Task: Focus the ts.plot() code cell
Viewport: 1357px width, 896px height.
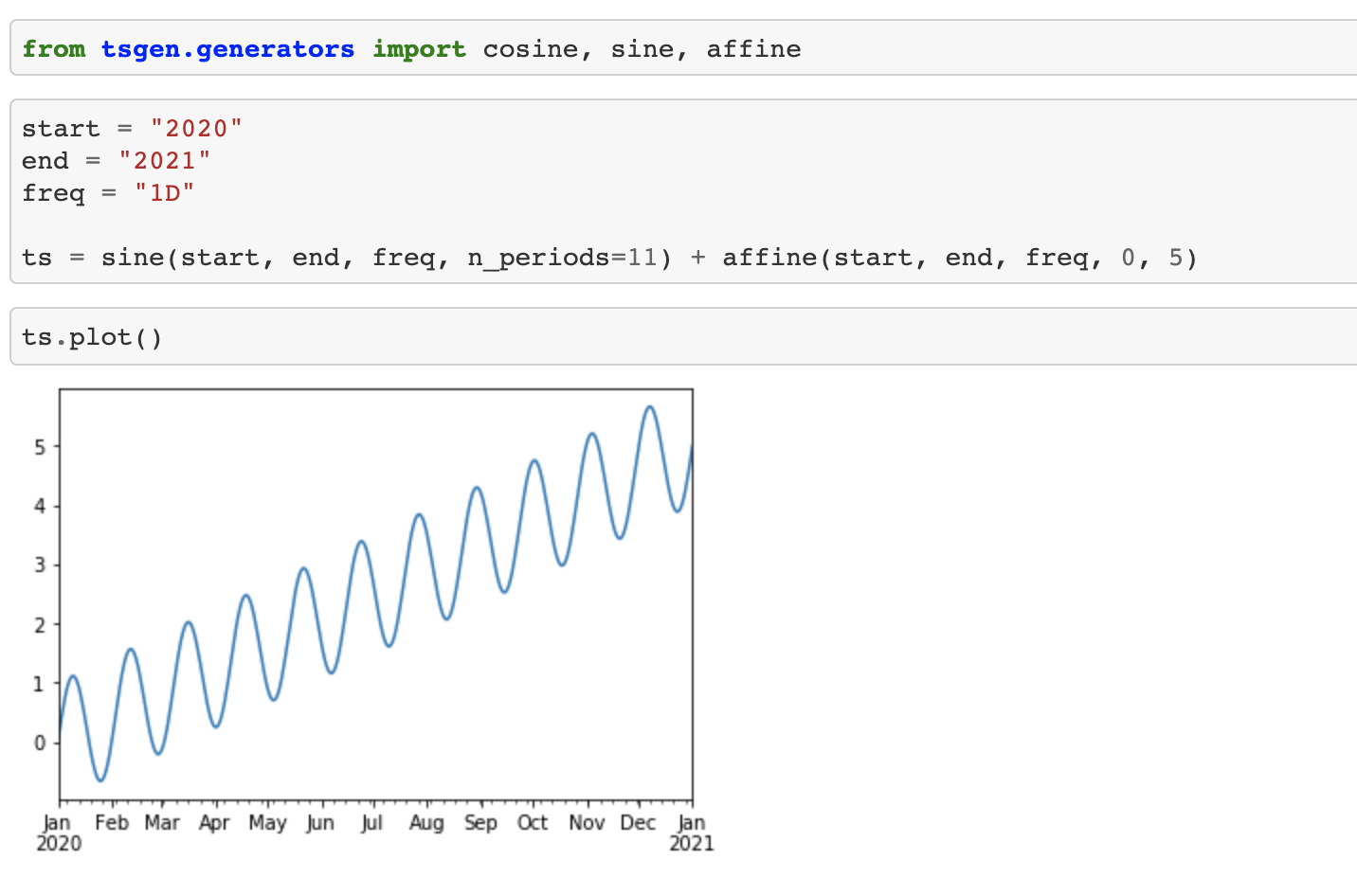Action: click(x=663, y=337)
